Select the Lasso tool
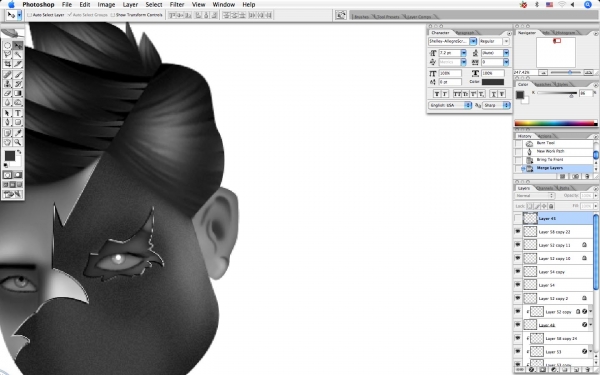 coord(7,55)
